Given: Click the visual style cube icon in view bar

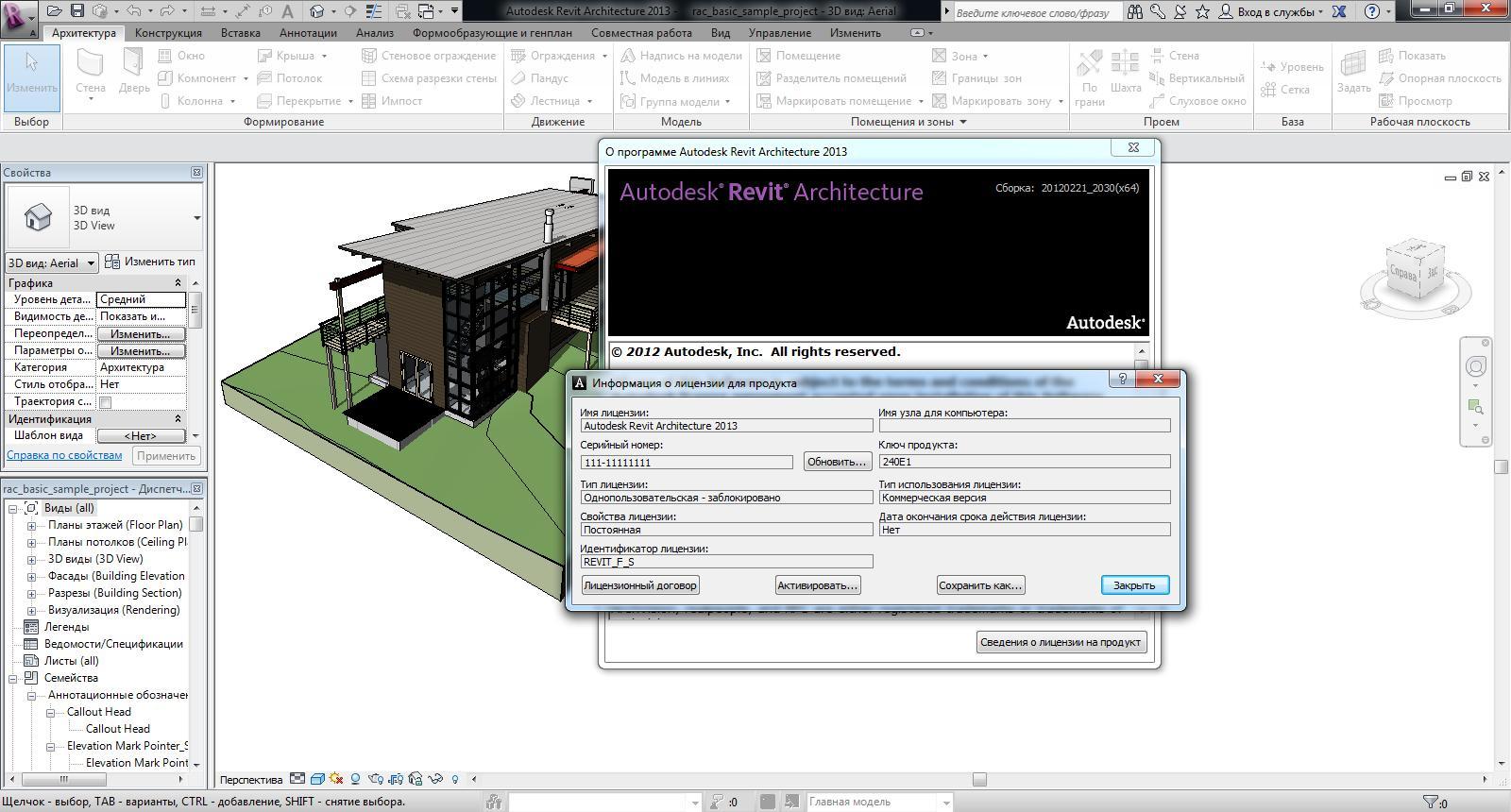Looking at the screenshot, I should (x=317, y=779).
